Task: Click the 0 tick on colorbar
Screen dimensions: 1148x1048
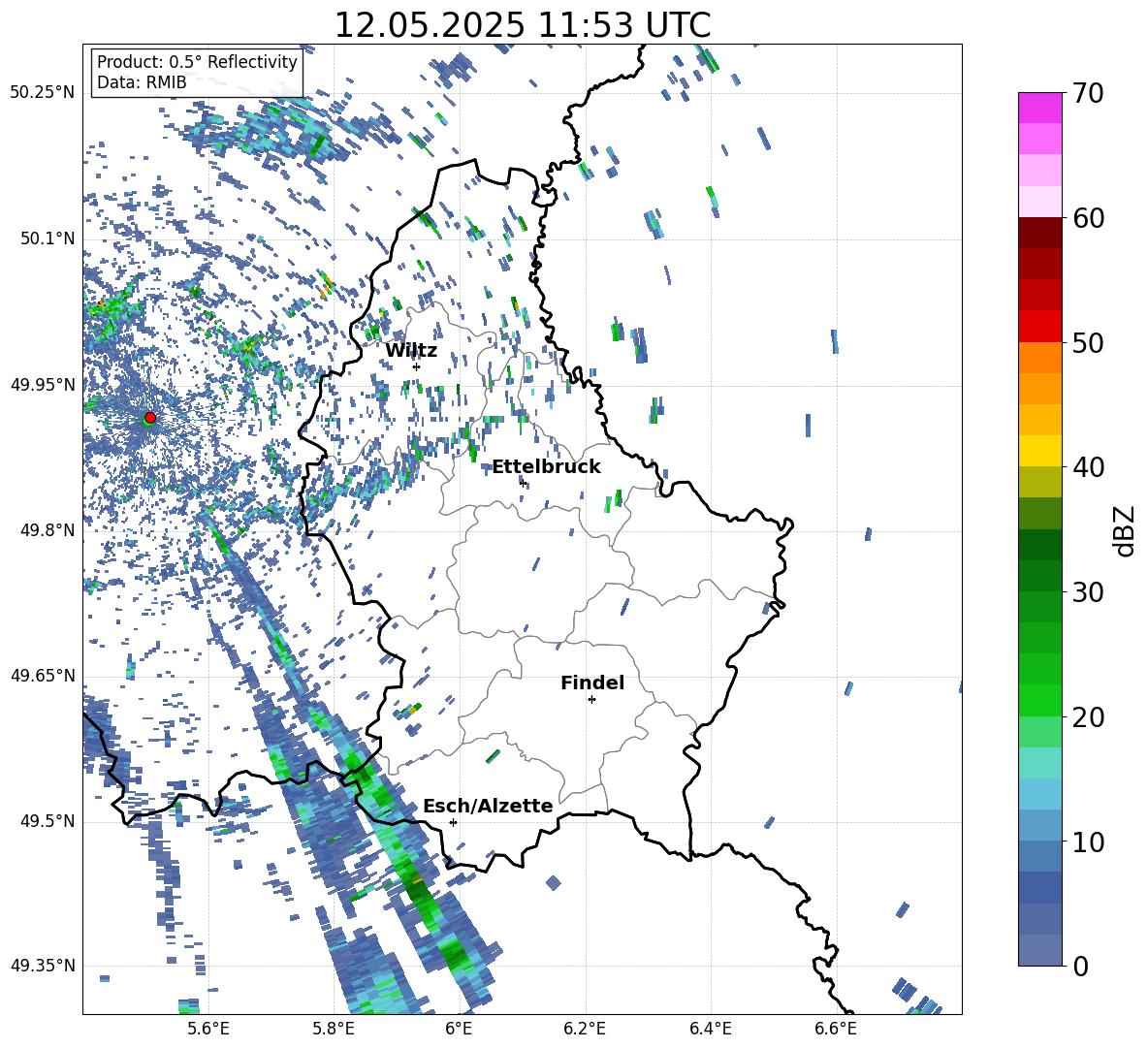Action: pyautogui.click(x=1080, y=966)
